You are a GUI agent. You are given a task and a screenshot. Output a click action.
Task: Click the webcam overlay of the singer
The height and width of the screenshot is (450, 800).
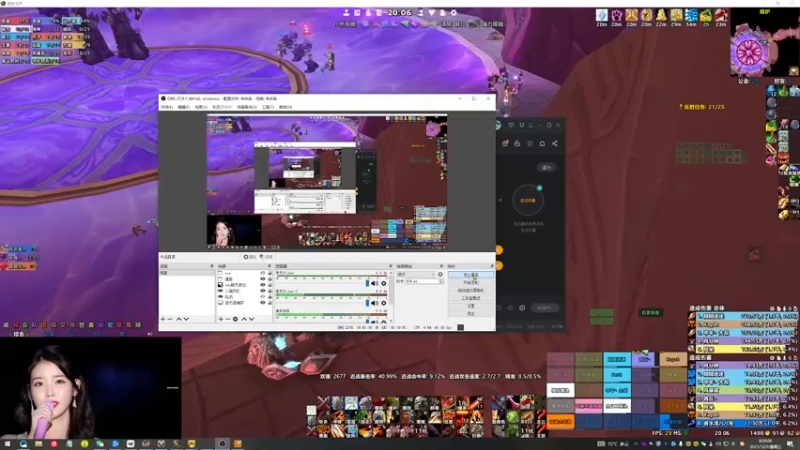coord(91,388)
